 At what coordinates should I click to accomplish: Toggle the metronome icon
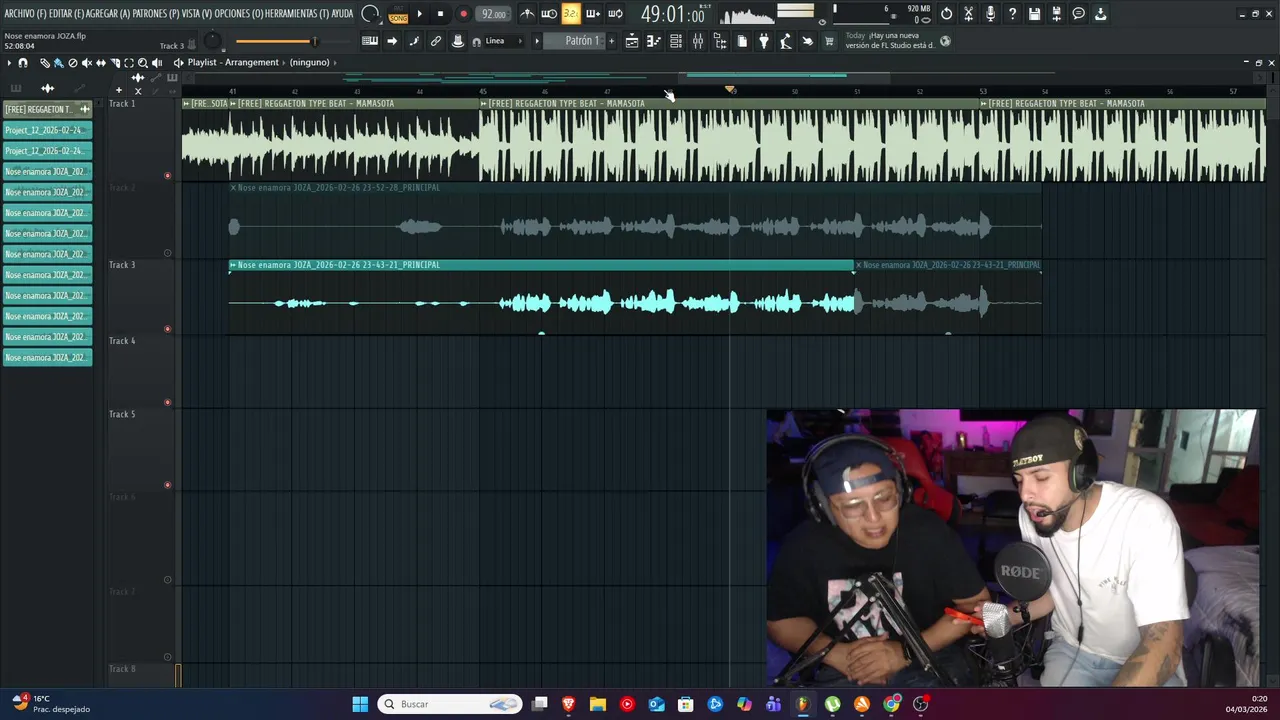[527, 14]
